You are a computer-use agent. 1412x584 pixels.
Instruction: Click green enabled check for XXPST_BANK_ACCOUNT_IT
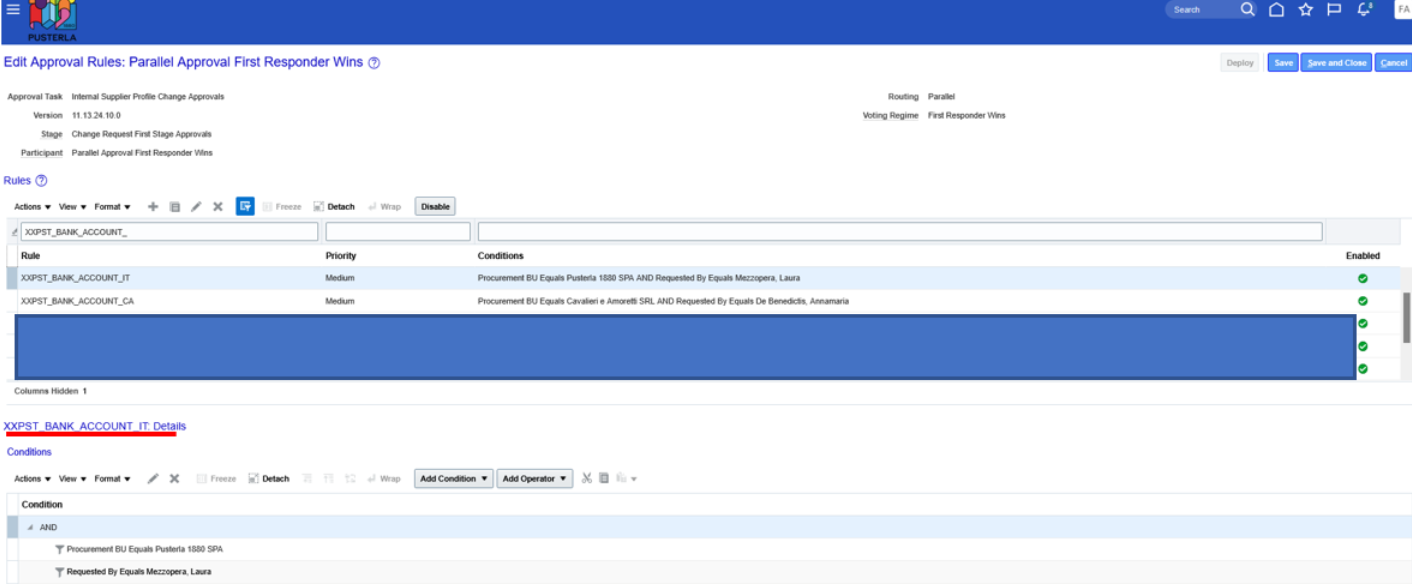[x=1362, y=278]
